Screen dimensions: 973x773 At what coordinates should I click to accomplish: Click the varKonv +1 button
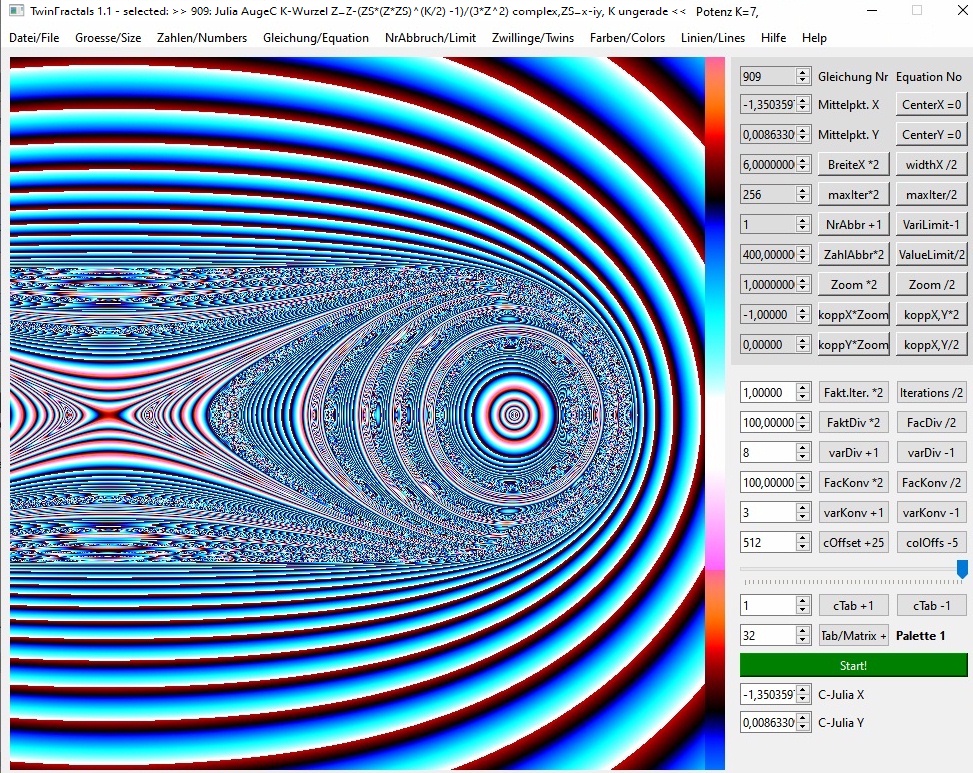click(853, 512)
